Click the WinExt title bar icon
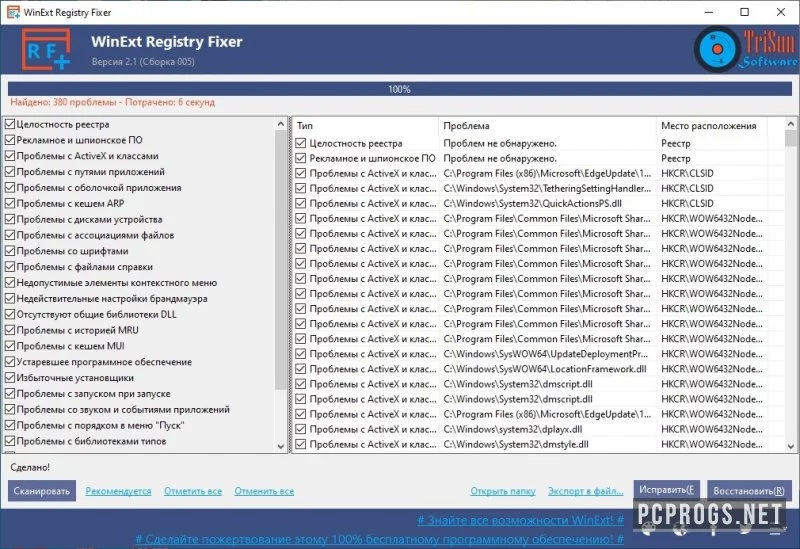This screenshot has height=549, width=800. point(13,12)
